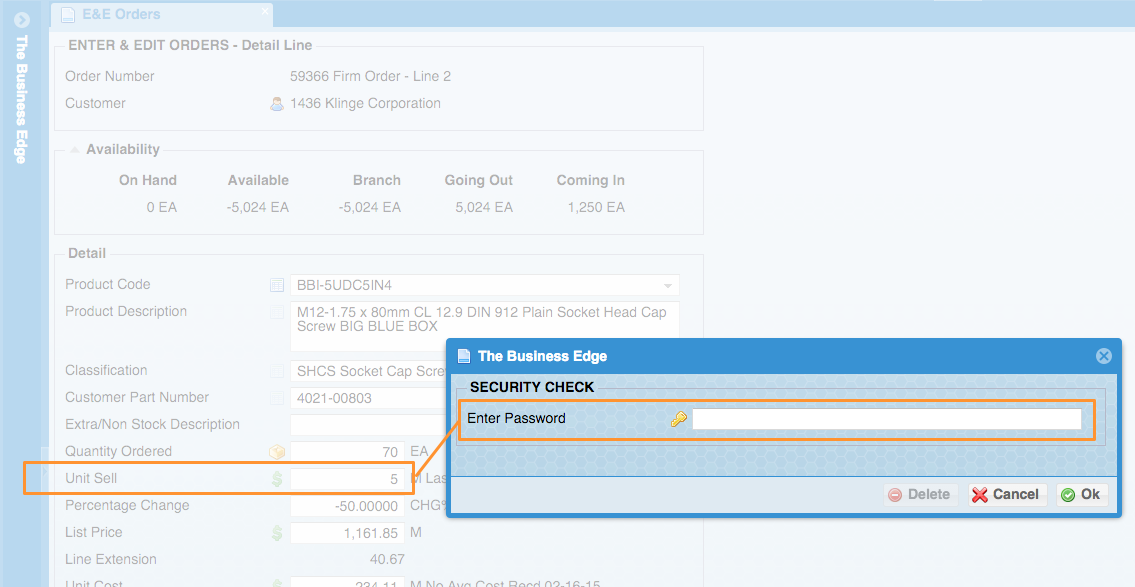Click the Going Out value 5,024 EA

click(484, 208)
